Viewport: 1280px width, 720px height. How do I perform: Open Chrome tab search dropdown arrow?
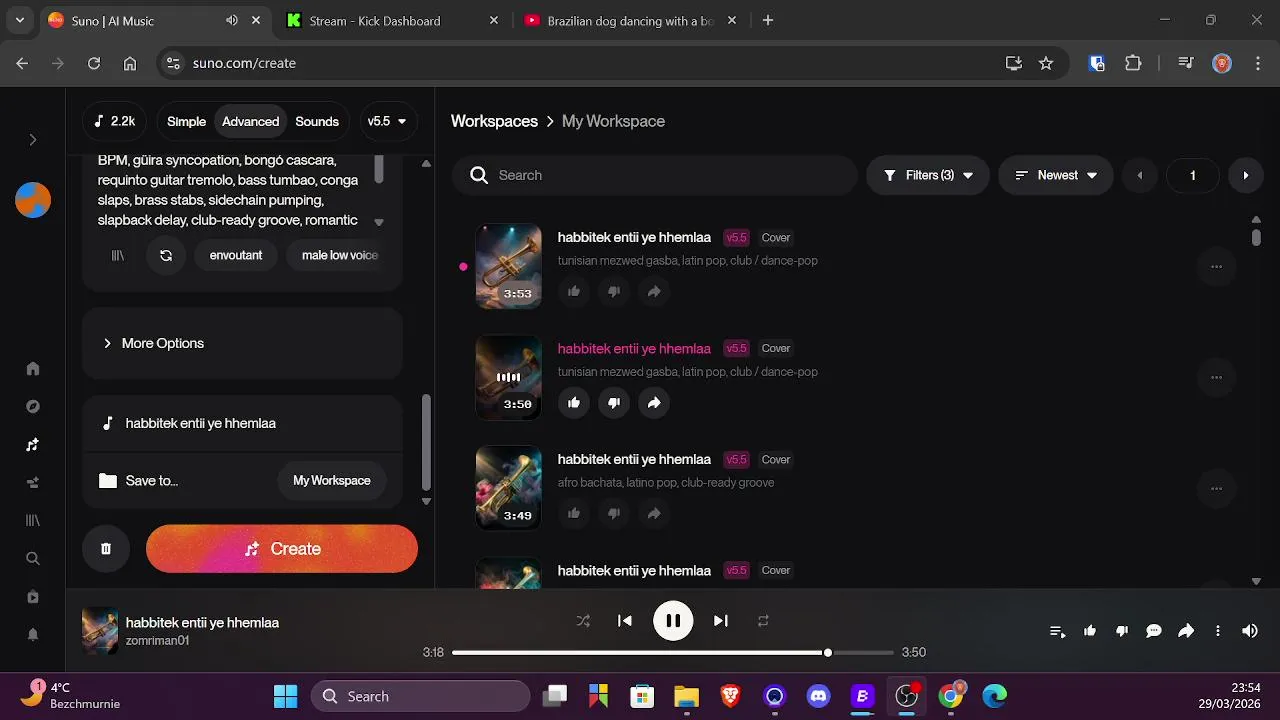click(20, 20)
